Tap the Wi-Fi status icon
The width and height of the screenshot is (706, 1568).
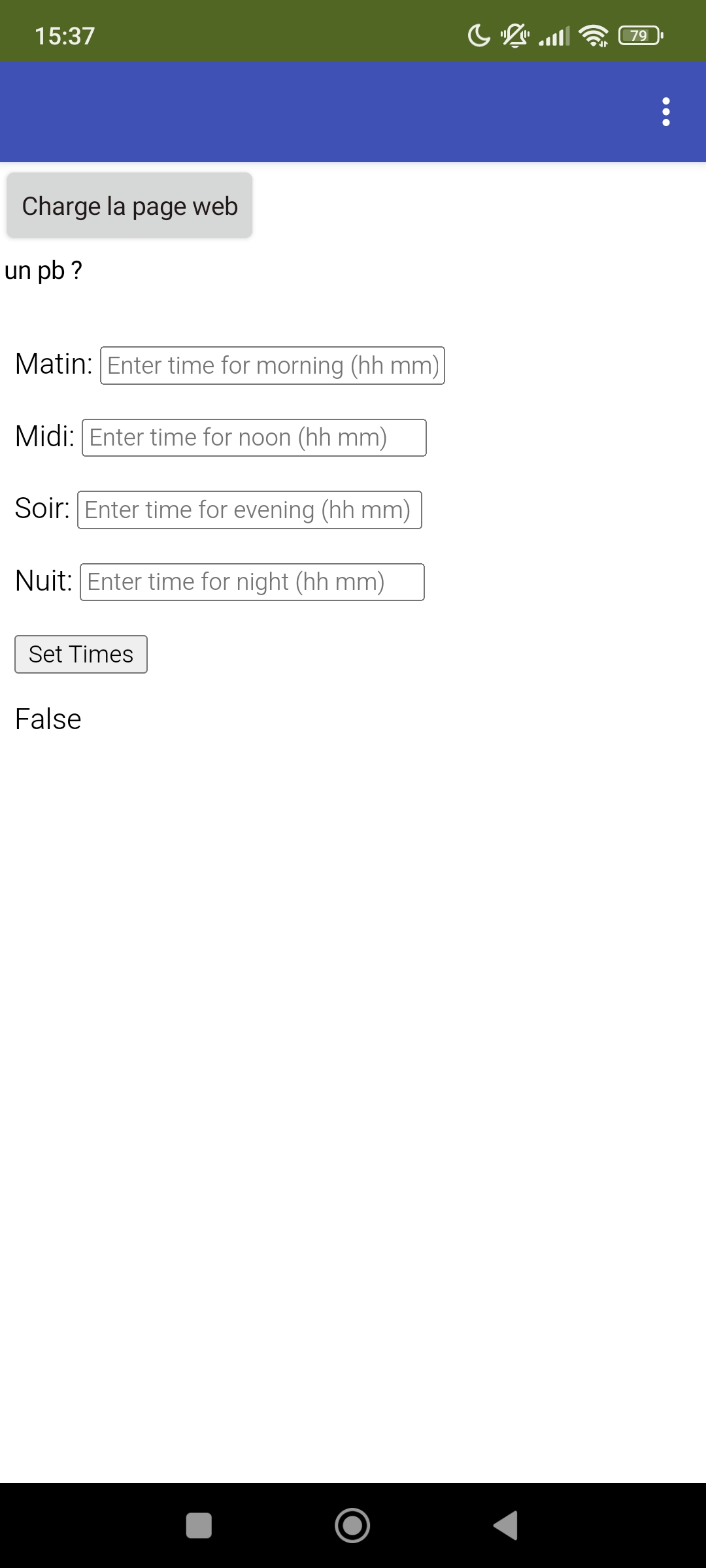click(x=594, y=35)
